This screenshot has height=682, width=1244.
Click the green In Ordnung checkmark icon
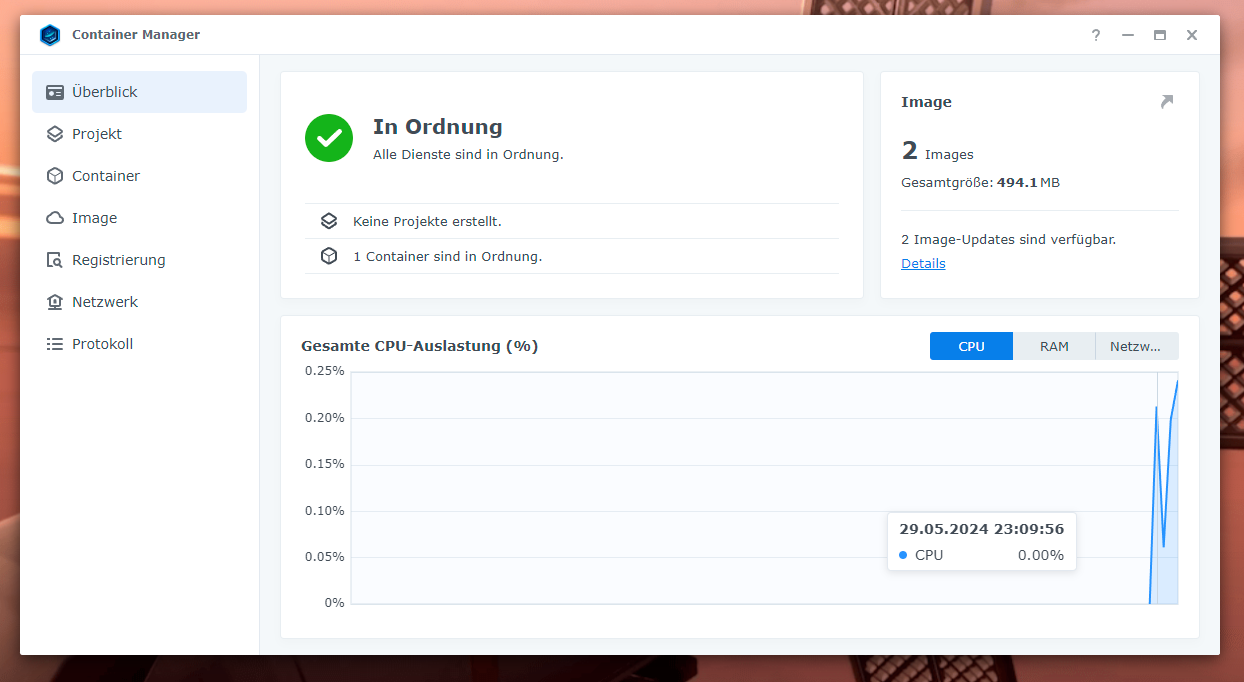tap(329, 138)
